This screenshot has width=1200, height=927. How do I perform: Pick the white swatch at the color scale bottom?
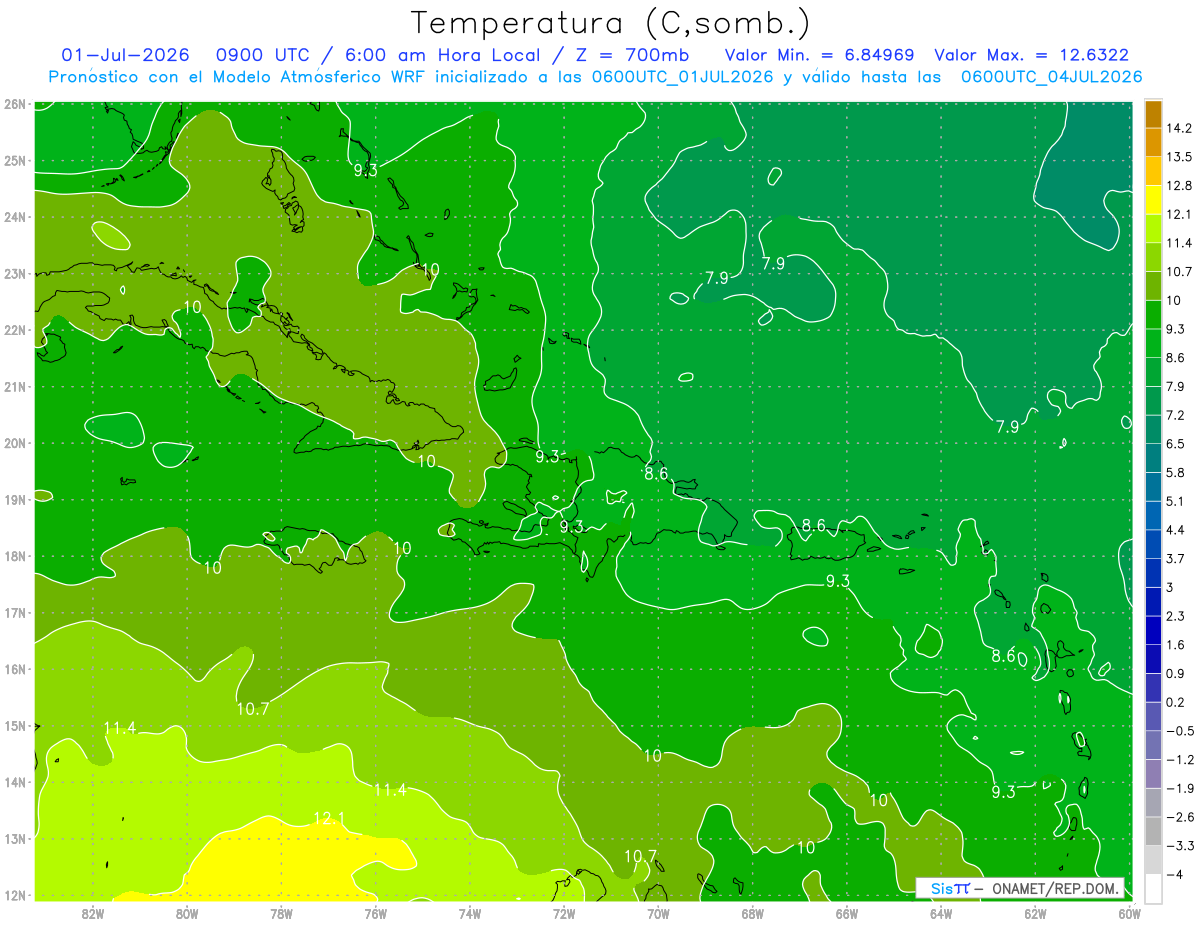[1153, 888]
